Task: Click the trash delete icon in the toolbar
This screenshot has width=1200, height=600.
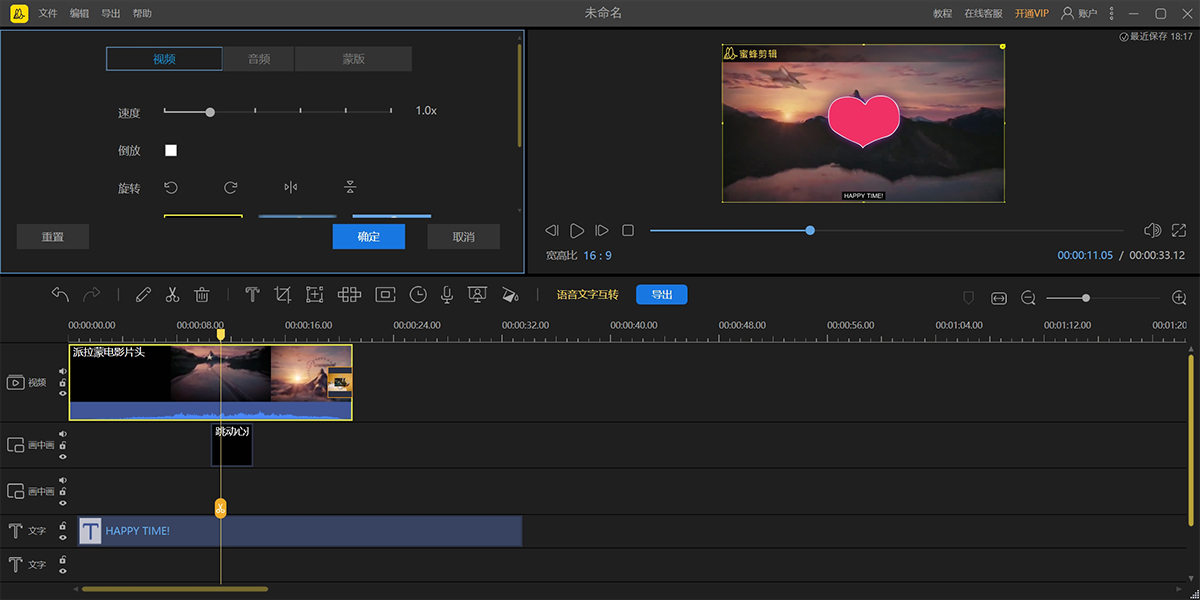Action: (201, 295)
